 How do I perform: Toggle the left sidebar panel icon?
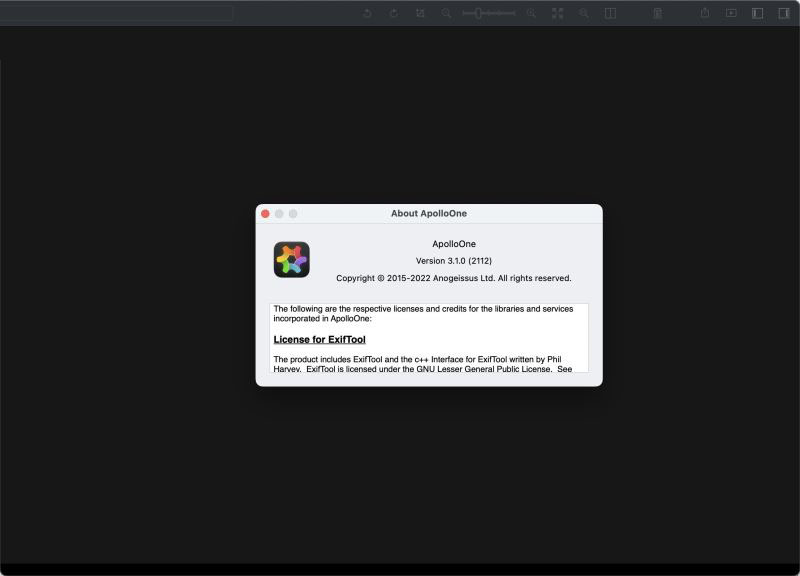pyautogui.click(x=758, y=13)
